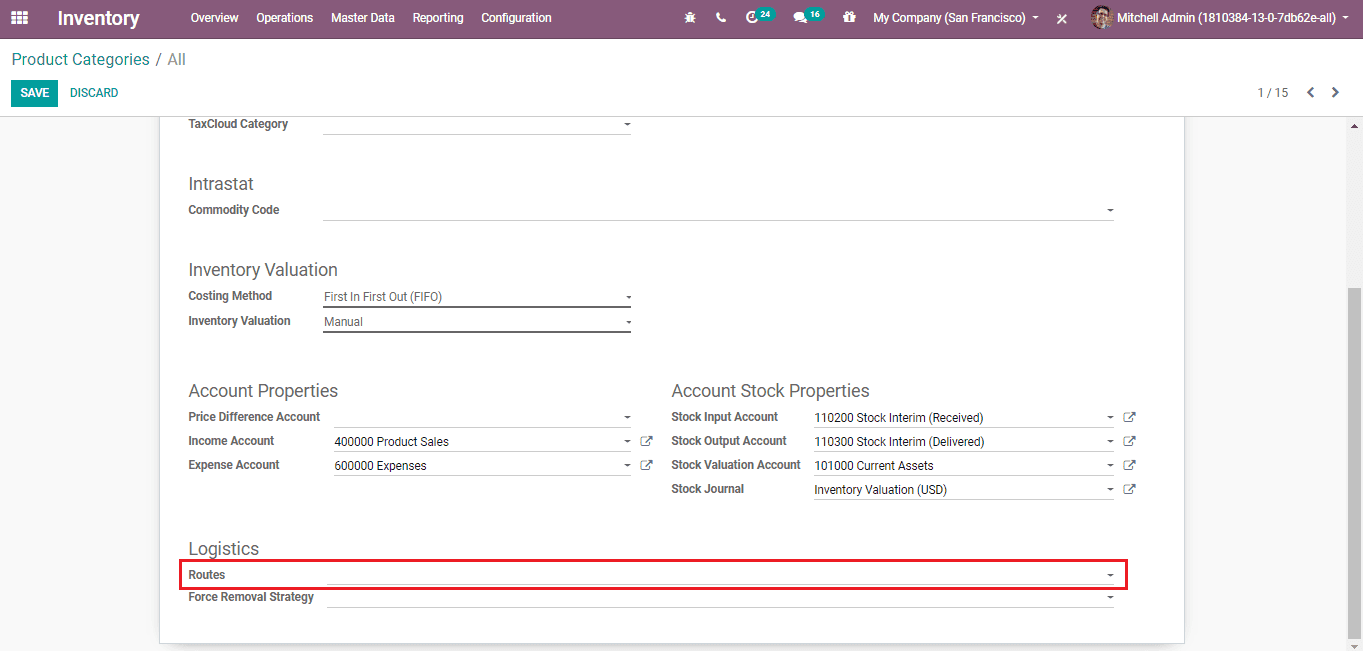Screen dimensions: 1363x651
Task: Open Configuration menu
Action: (x=516, y=18)
